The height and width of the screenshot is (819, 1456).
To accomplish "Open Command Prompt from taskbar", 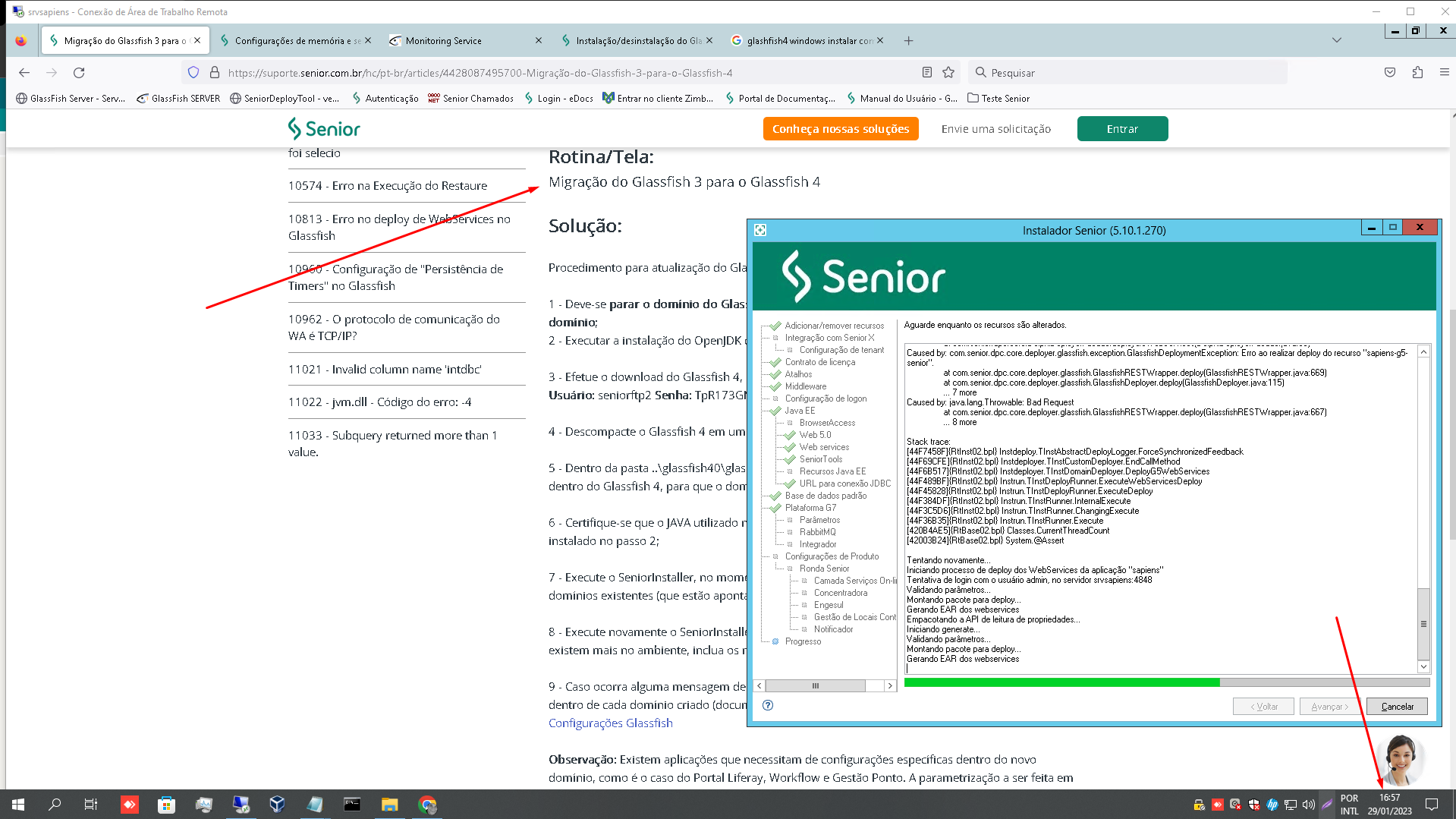I will (352, 805).
